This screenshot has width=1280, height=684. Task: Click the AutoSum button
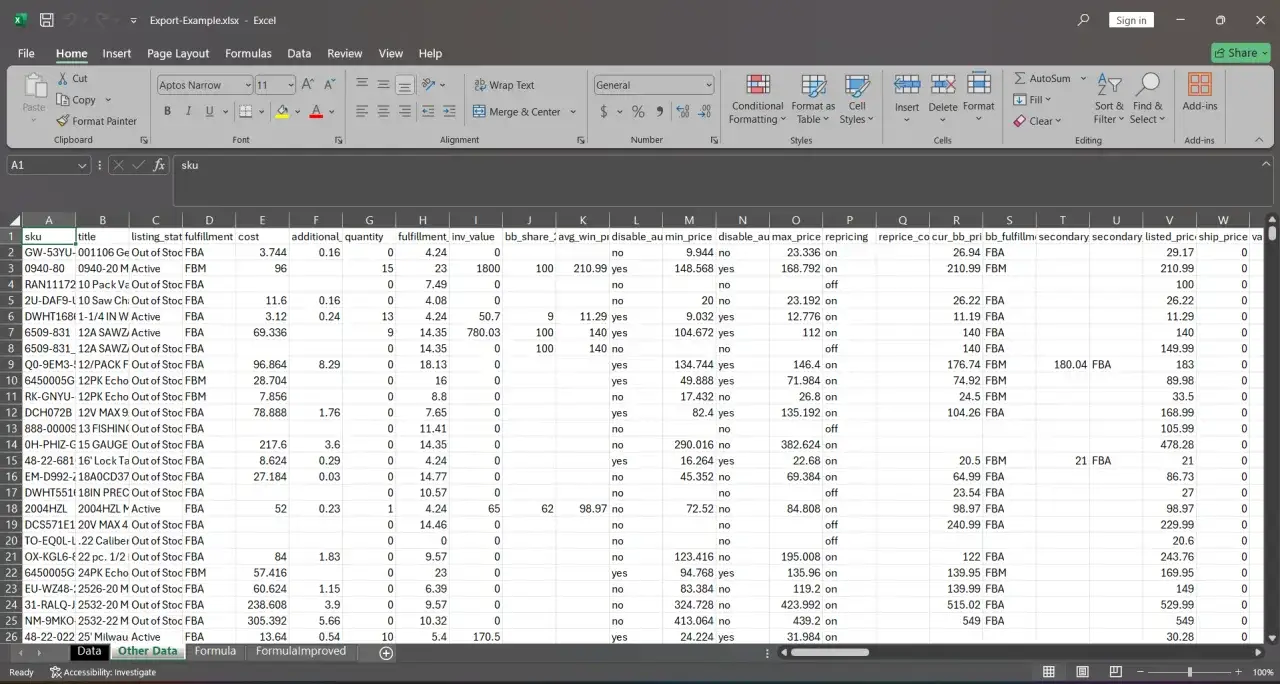tap(1042, 78)
